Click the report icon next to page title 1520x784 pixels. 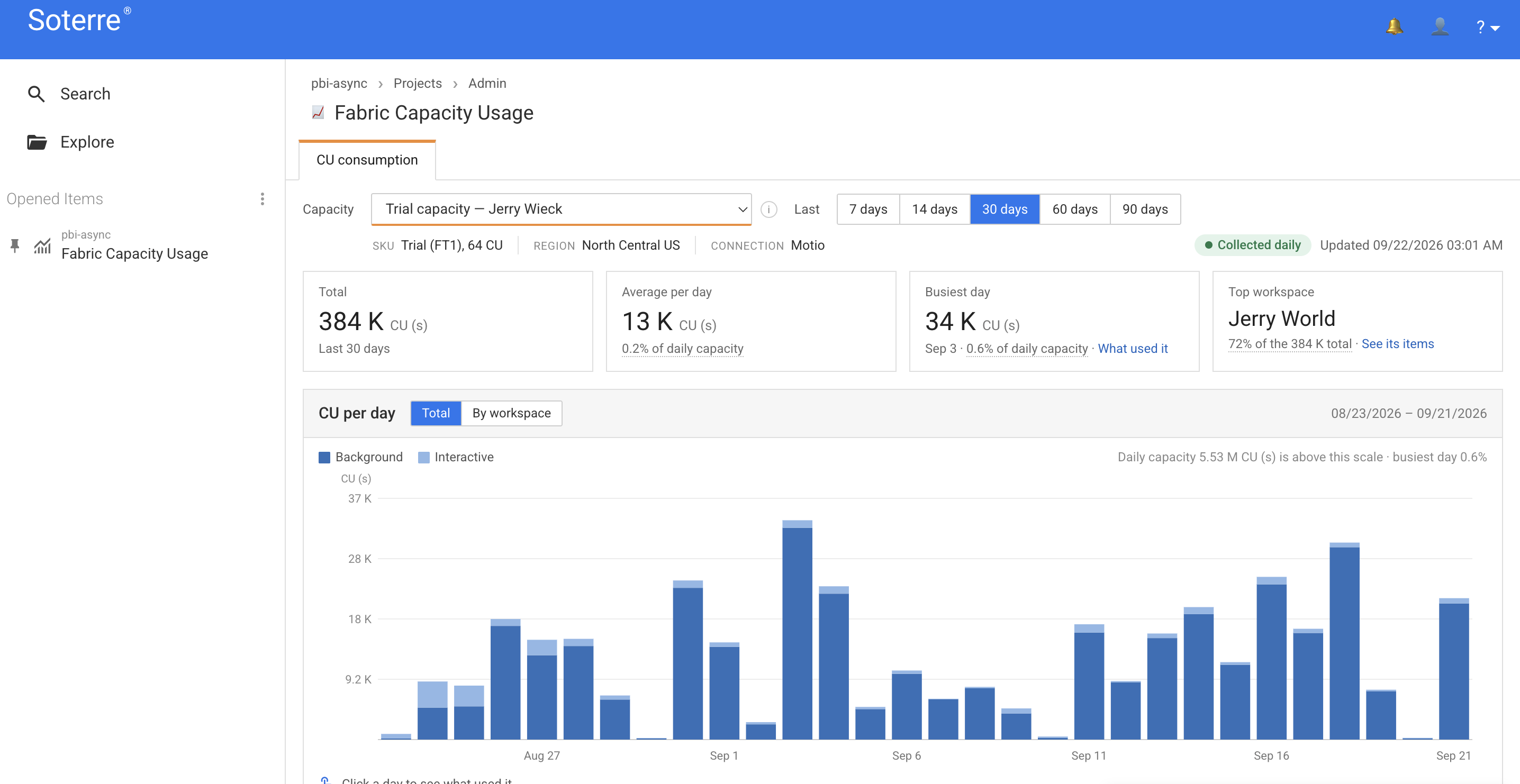[x=318, y=113]
